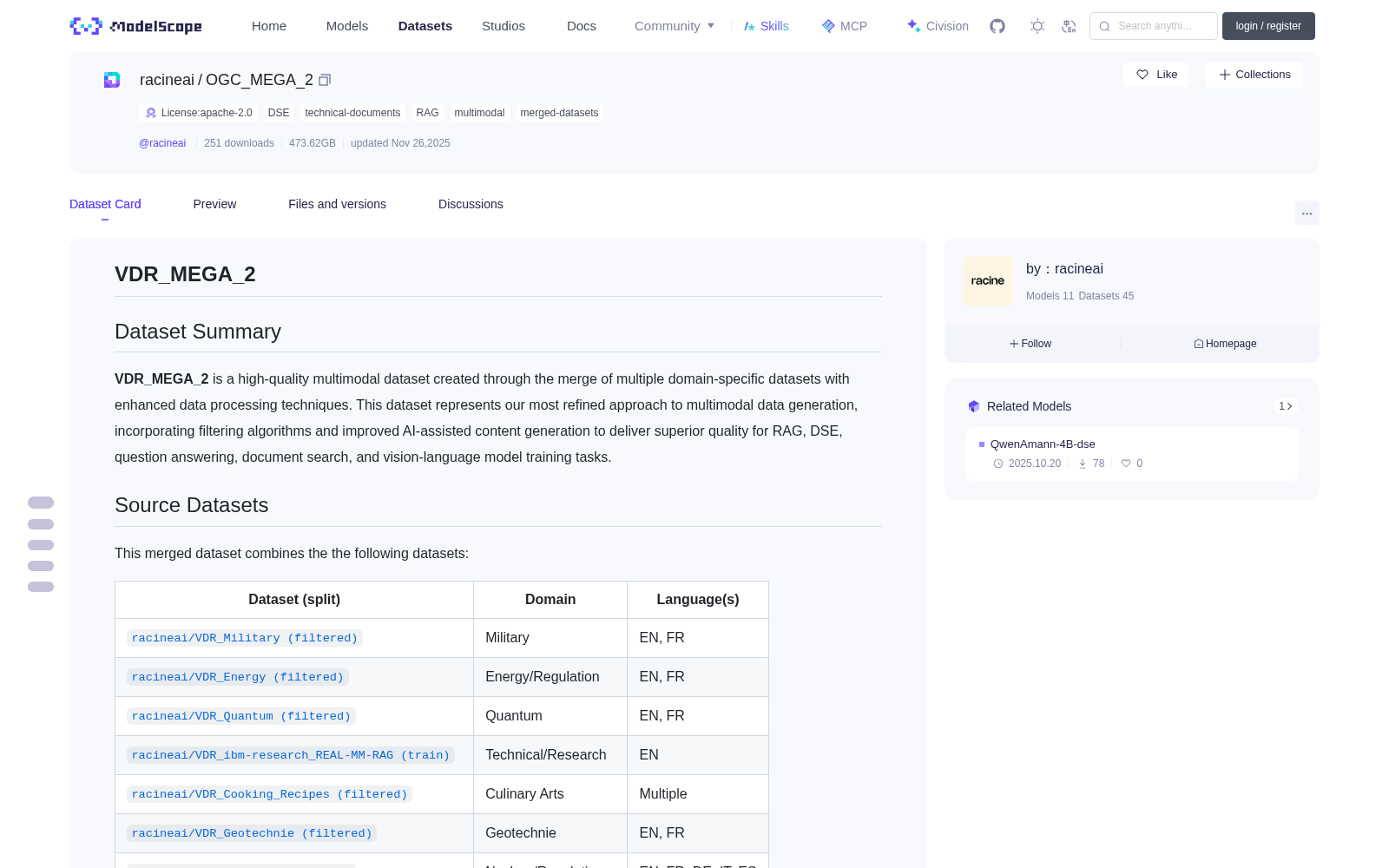Like this dataset
Image resolution: width=1389 pixels, height=868 pixels.
tap(1156, 75)
